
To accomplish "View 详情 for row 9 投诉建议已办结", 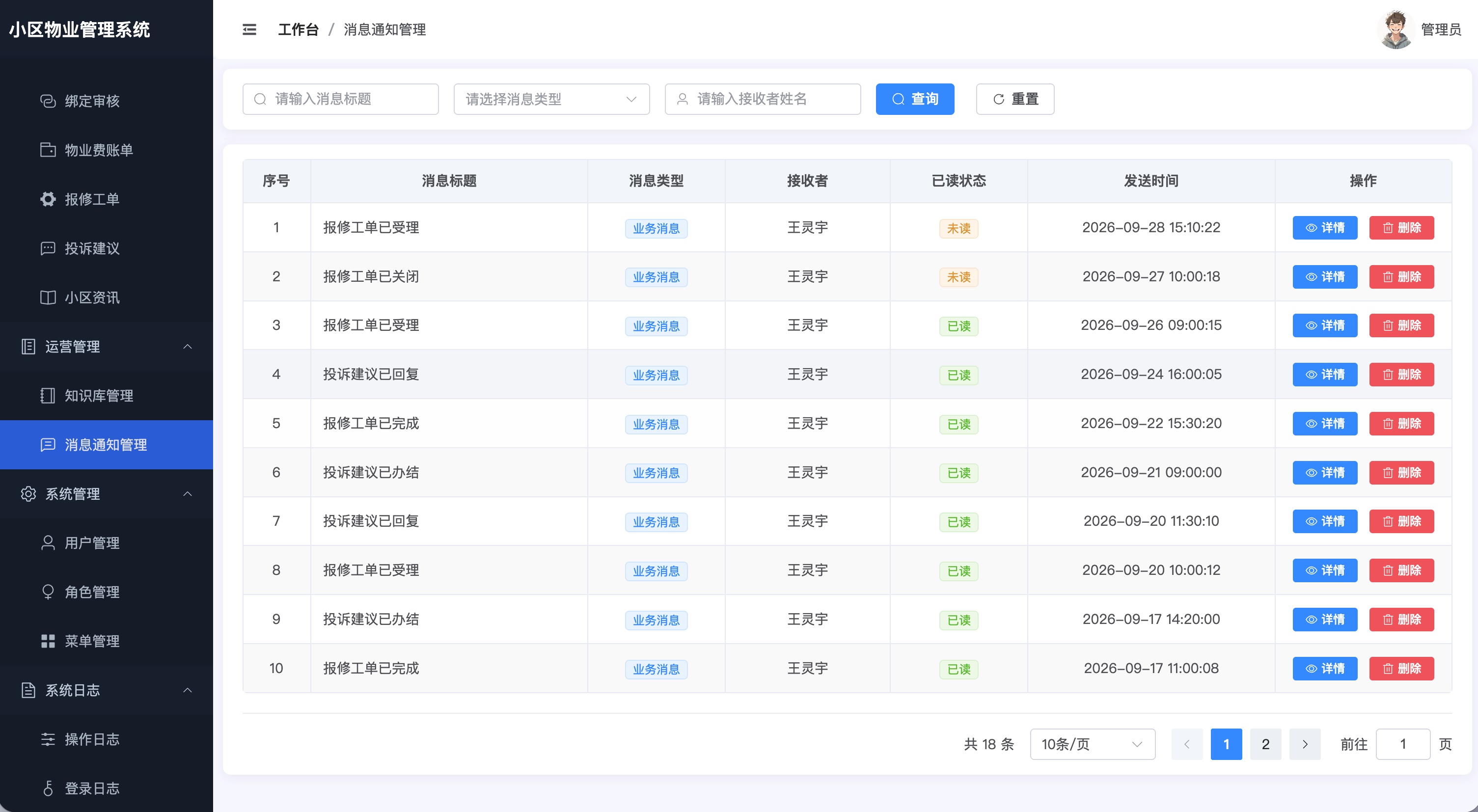I will (x=1325, y=620).
